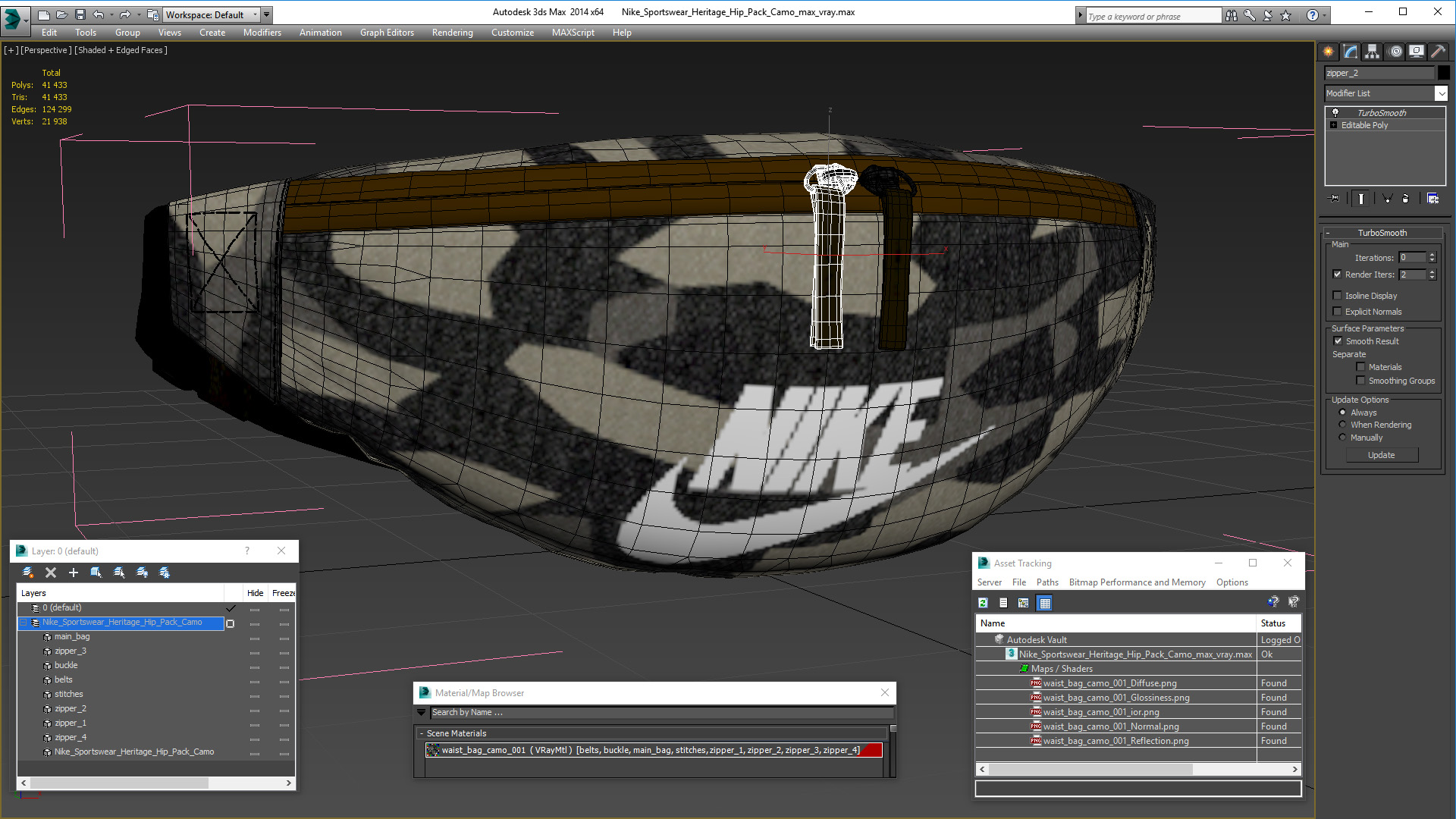Open the Display command panel tab
Screen dimensions: 1456x819
[1417, 52]
